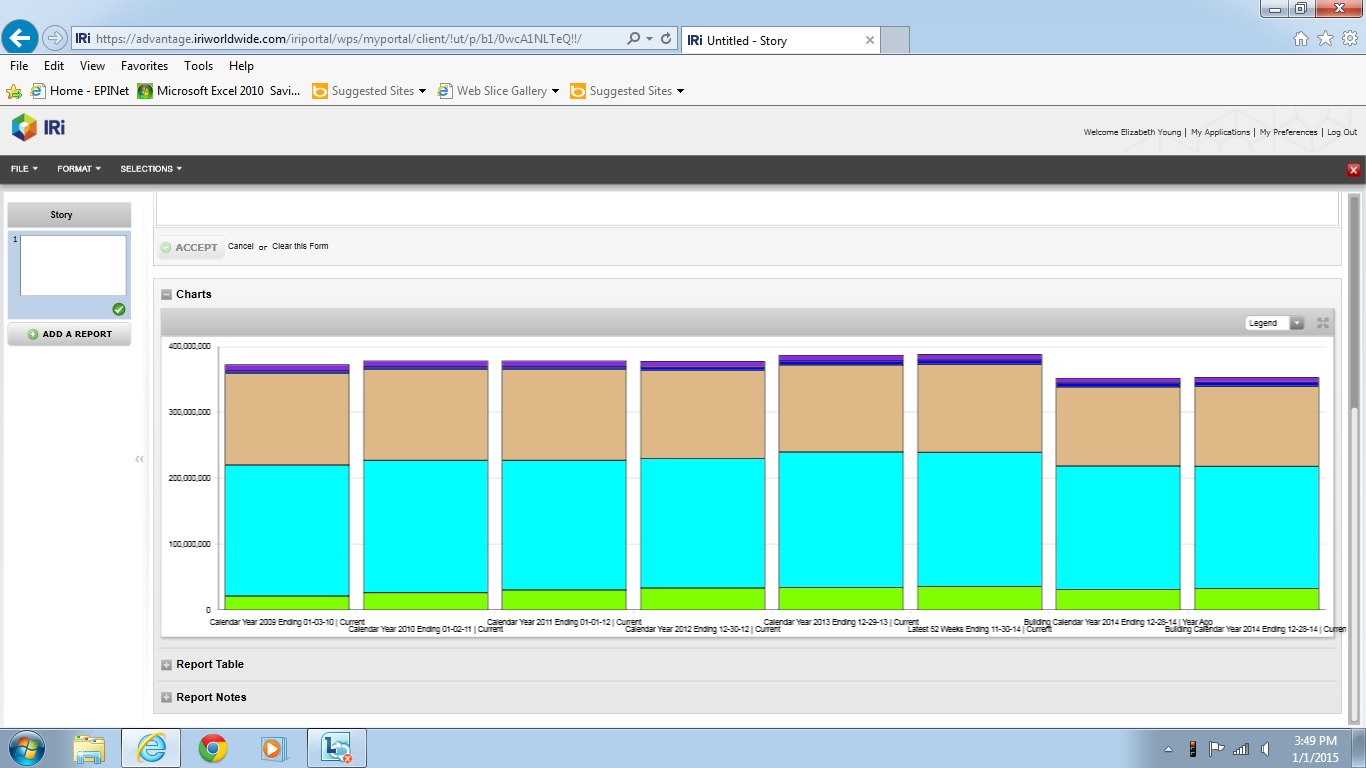This screenshot has width=1366, height=768.
Task: Click the red close button on dark toolbar
Action: pos(1354,170)
